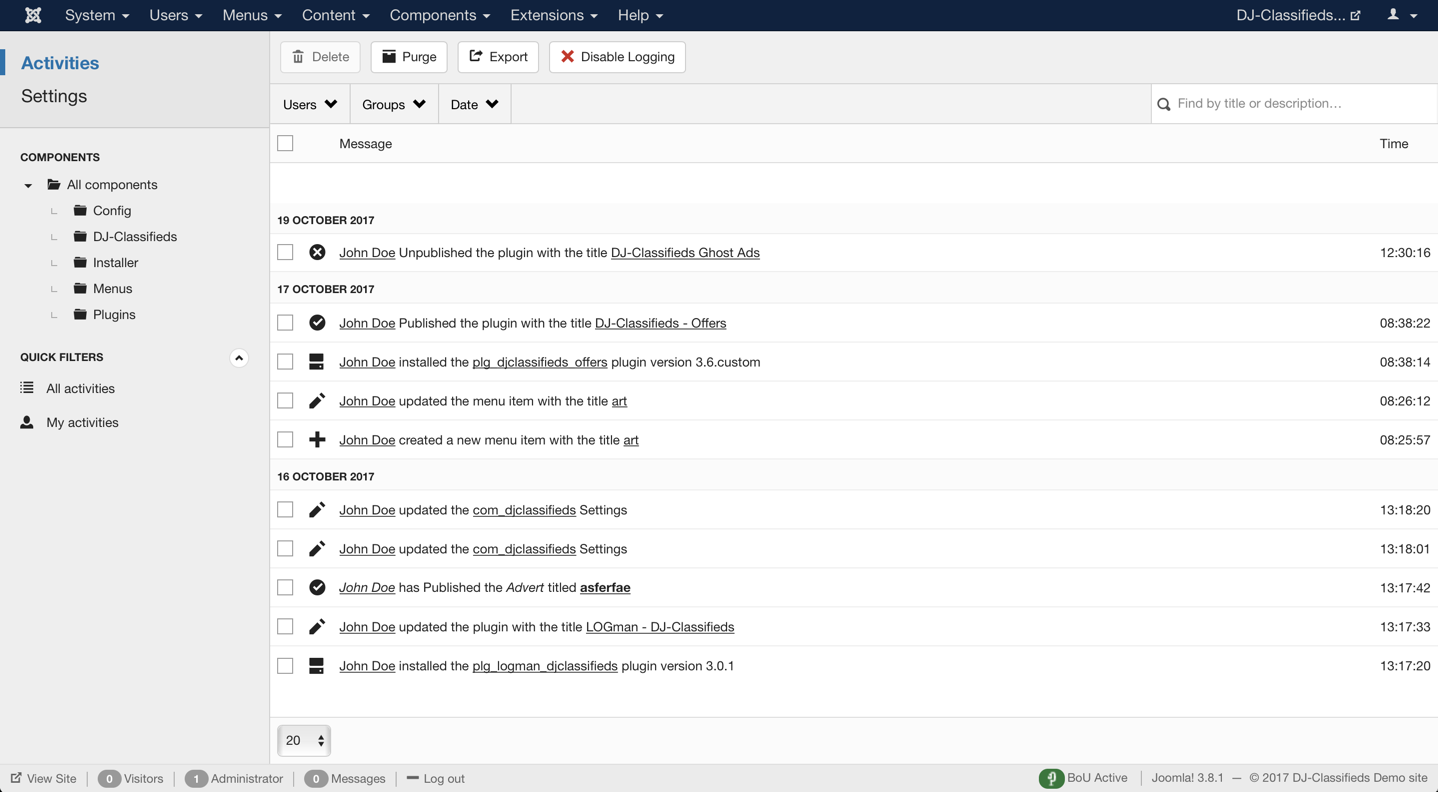Click All activities list icon
This screenshot has height=792, width=1438.
pos(27,388)
